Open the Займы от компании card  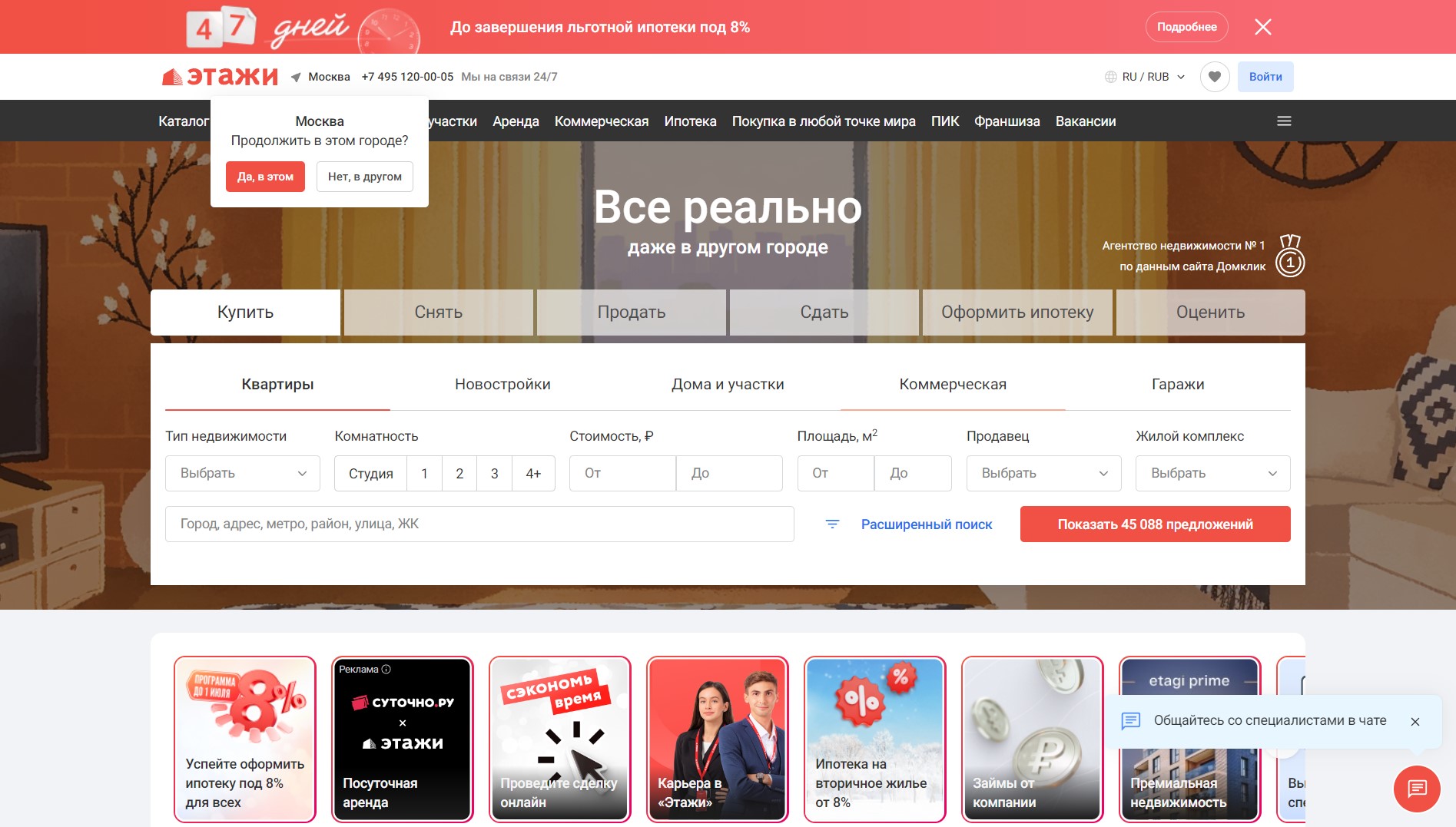[x=1033, y=739]
